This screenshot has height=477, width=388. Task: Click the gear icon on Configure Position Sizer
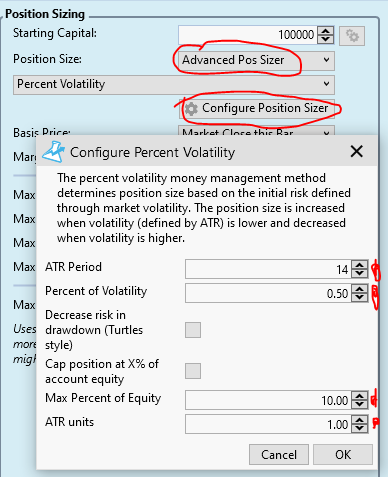191,109
